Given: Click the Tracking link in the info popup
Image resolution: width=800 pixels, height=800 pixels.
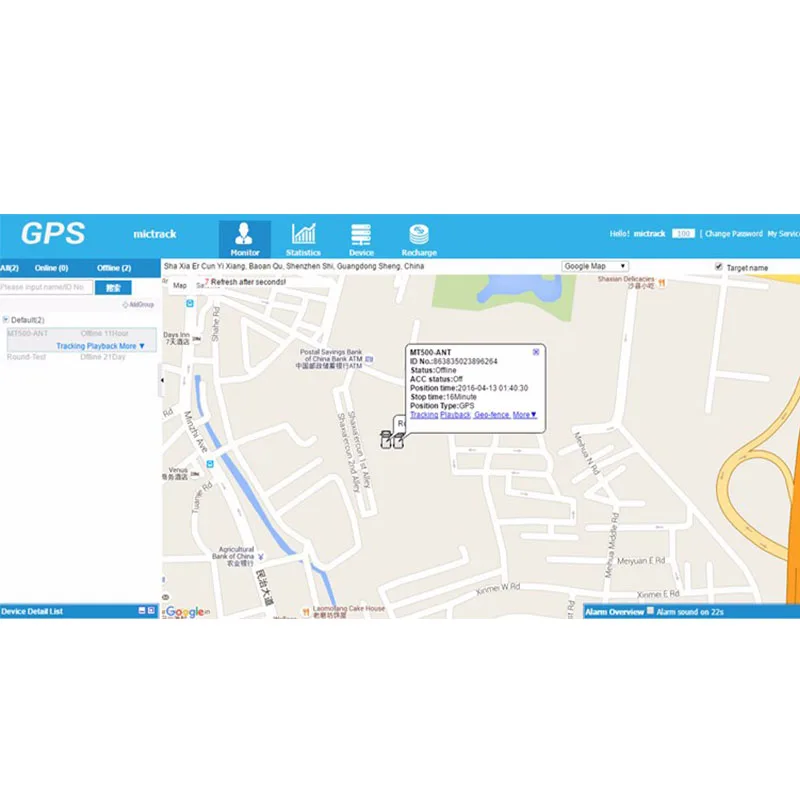Looking at the screenshot, I should click(x=424, y=415).
